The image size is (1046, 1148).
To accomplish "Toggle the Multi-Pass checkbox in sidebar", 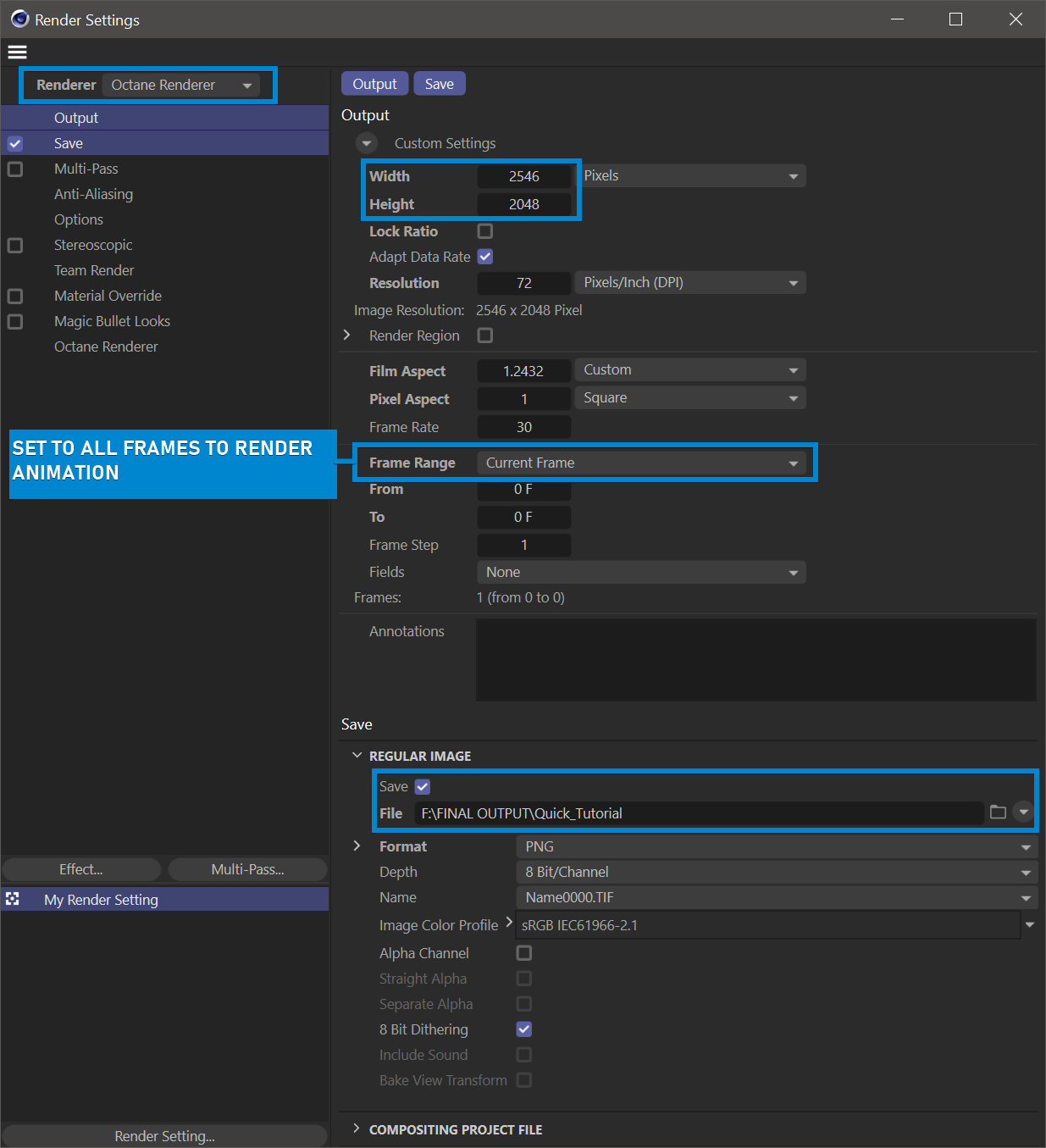I will pos(15,169).
